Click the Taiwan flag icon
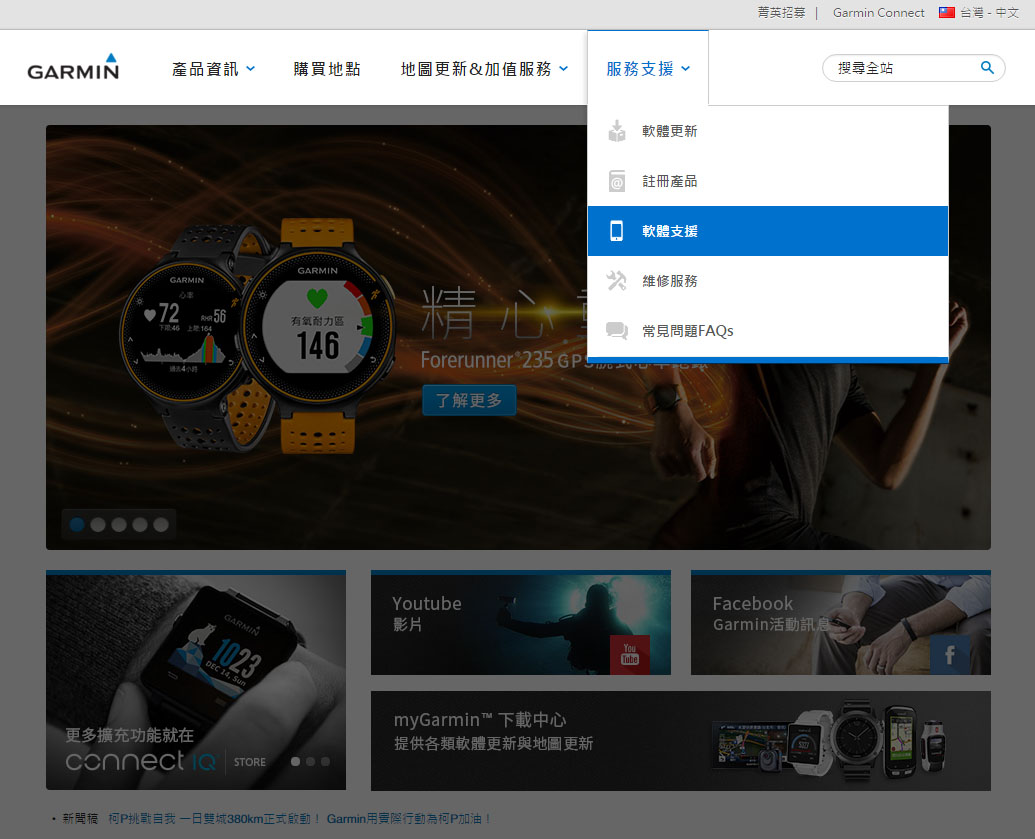The height and width of the screenshot is (839, 1035). (947, 13)
